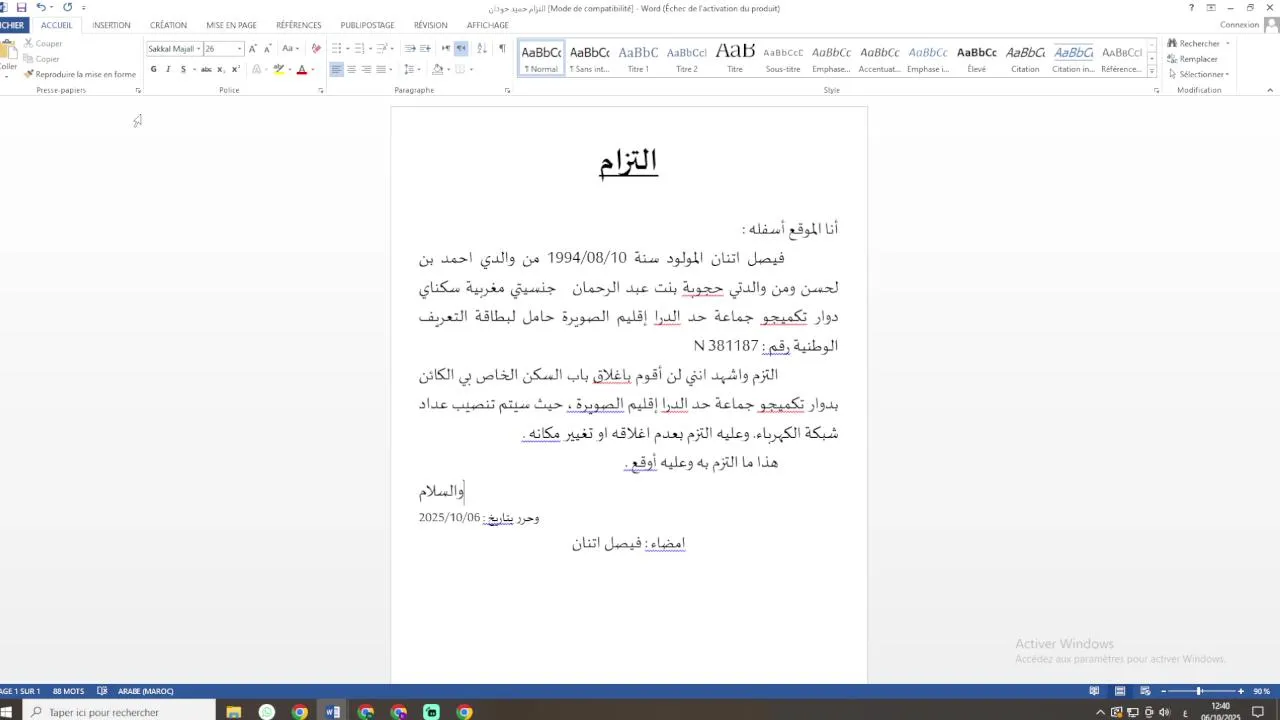Save the document with the floppy icon

[x=21, y=7]
